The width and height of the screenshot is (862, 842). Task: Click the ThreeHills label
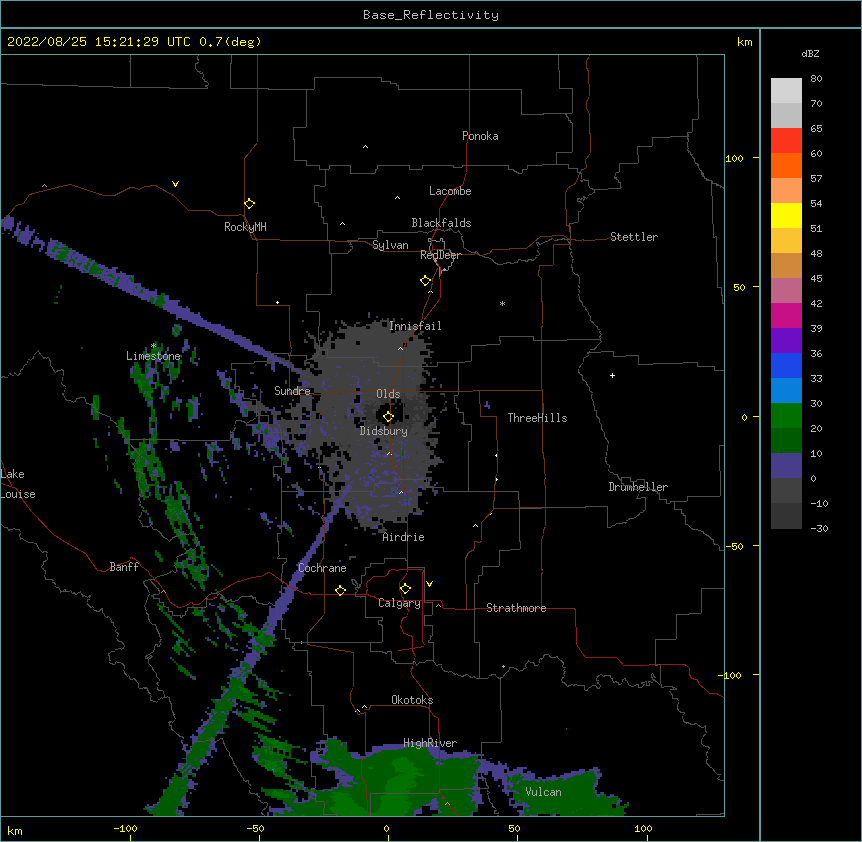coord(537,418)
